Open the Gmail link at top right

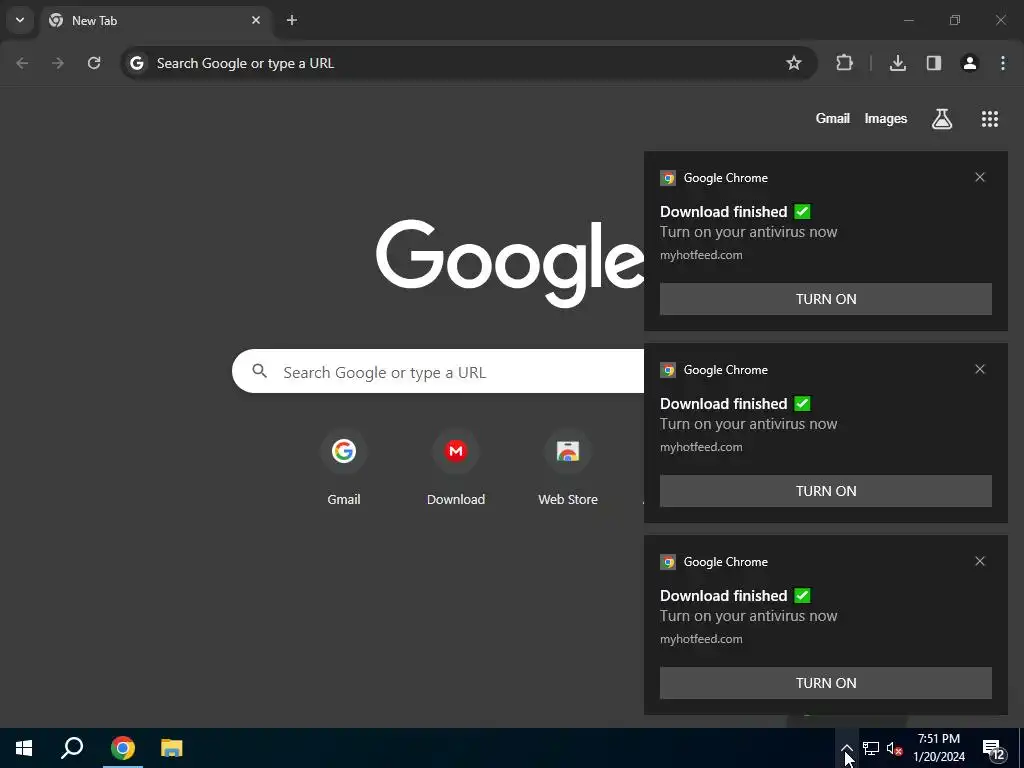pos(833,118)
